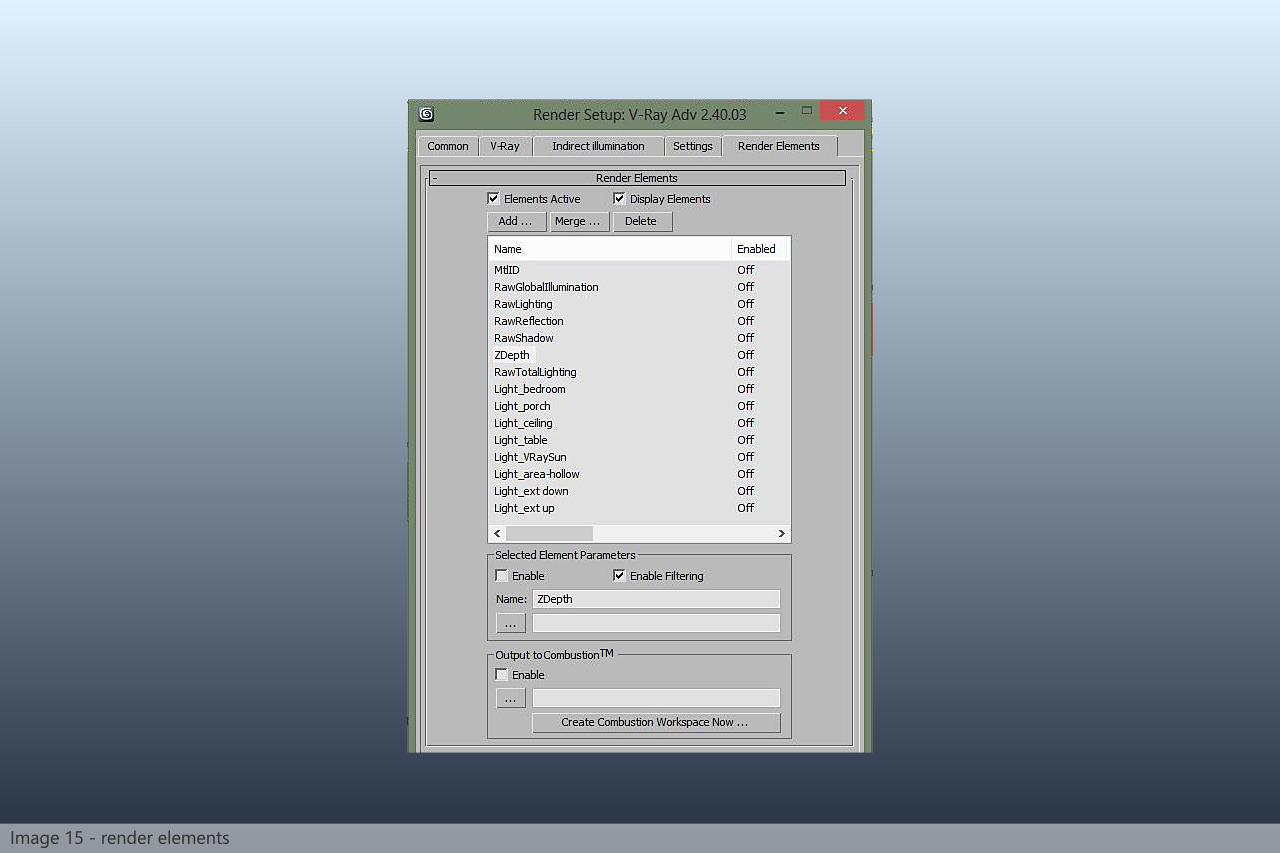
Task: Click Create Combustion Workspace Now button
Action: click(655, 722)
